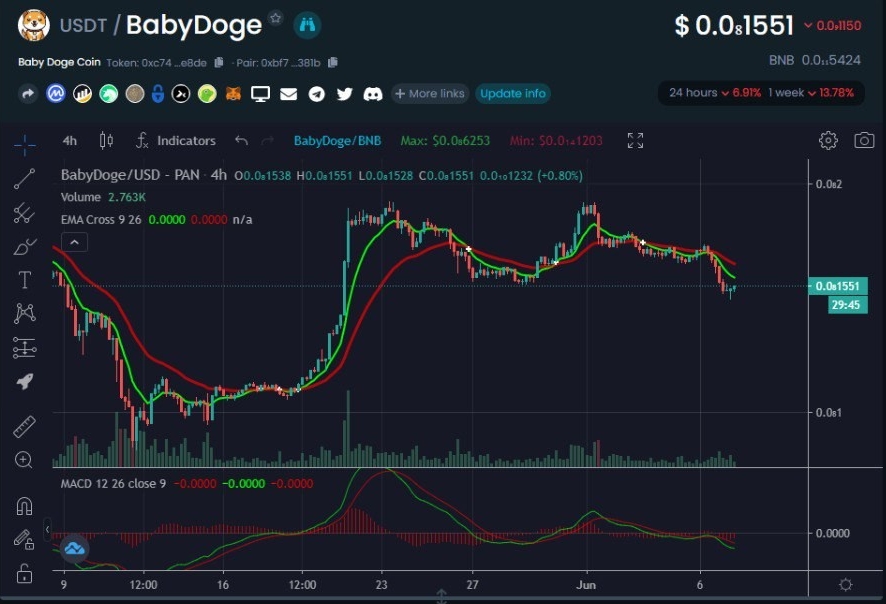Click the Min: $0.0₁₄1203 label

point(556,141)
